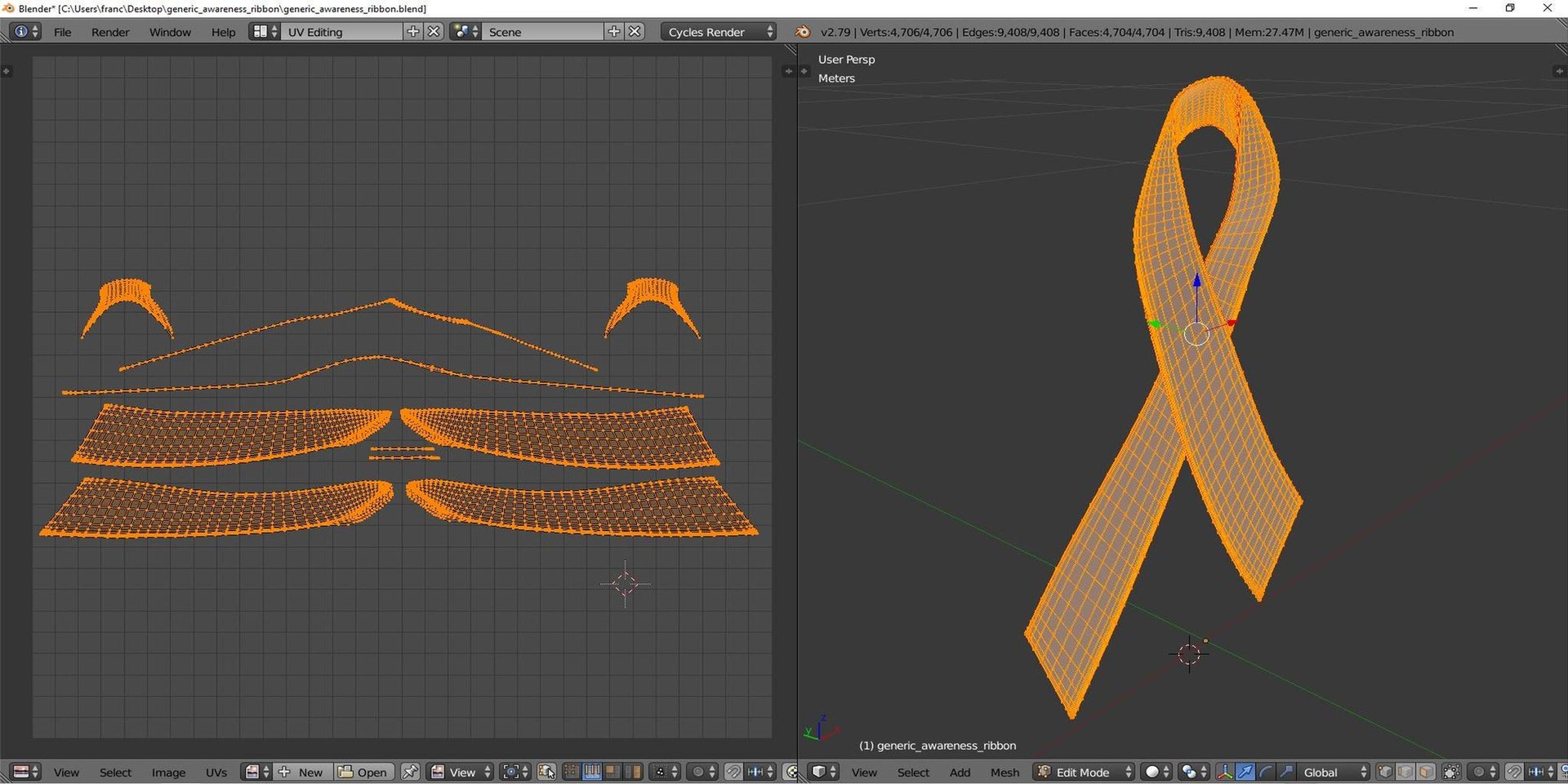1568x784 pixels.
Task: Open the Help menu
Action: (x=223, y=32)
